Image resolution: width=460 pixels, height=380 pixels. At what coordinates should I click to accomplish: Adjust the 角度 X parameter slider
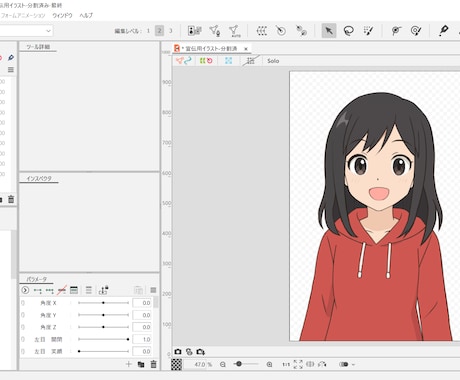pyautogui.click(x=103, y=303)
